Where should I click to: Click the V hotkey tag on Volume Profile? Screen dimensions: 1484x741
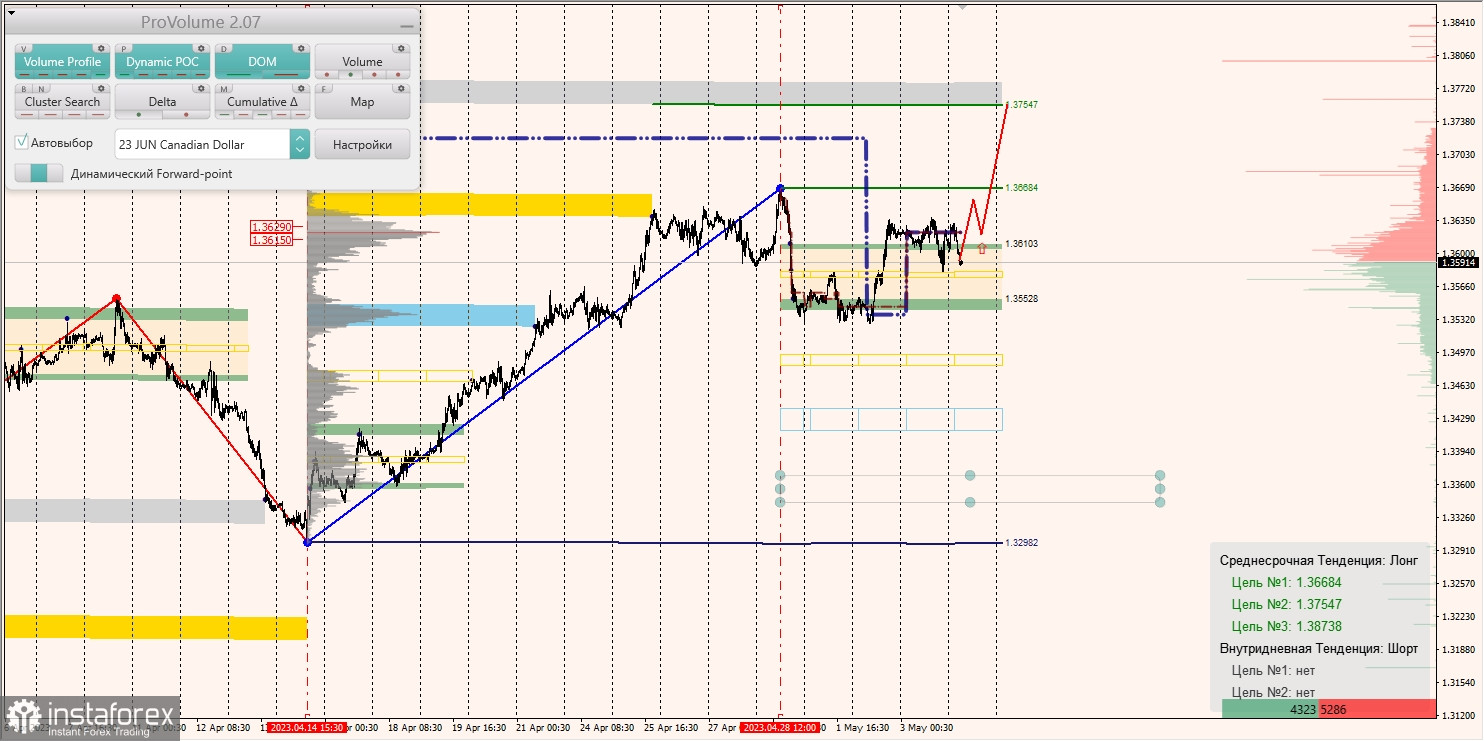24,48
